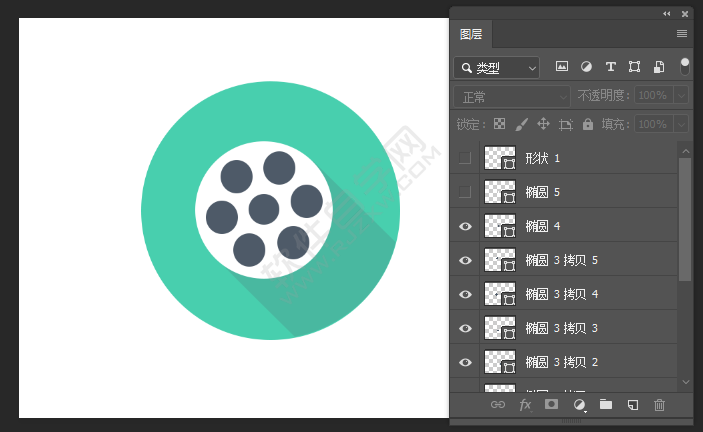
Task: Show the hidden 椭圆 5 layer
Action: 465,192
